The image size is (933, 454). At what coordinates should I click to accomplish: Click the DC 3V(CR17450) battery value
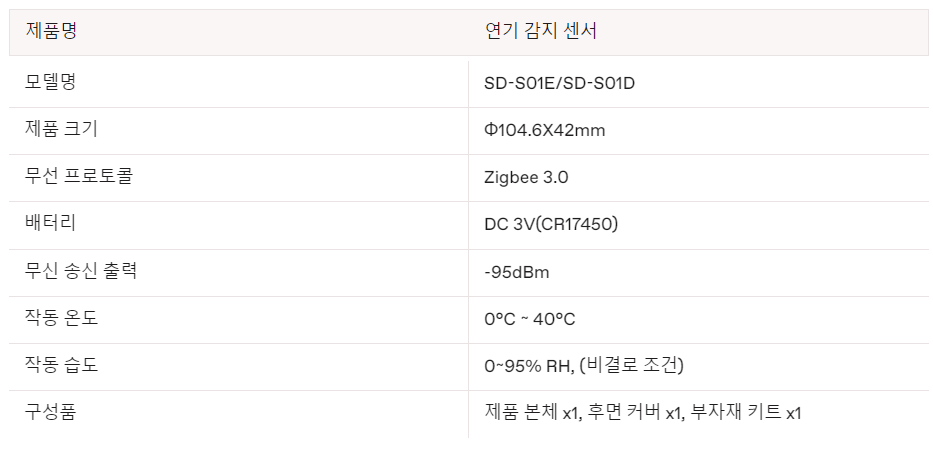551,224
